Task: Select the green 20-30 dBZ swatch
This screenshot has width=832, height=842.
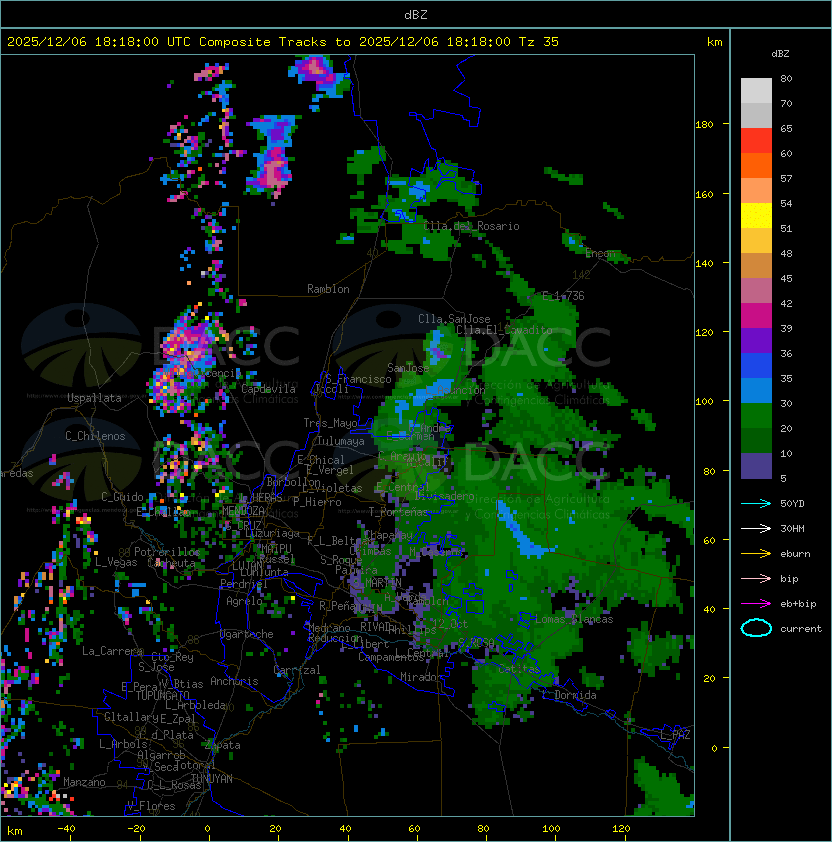Action: [x=756, y=416]
